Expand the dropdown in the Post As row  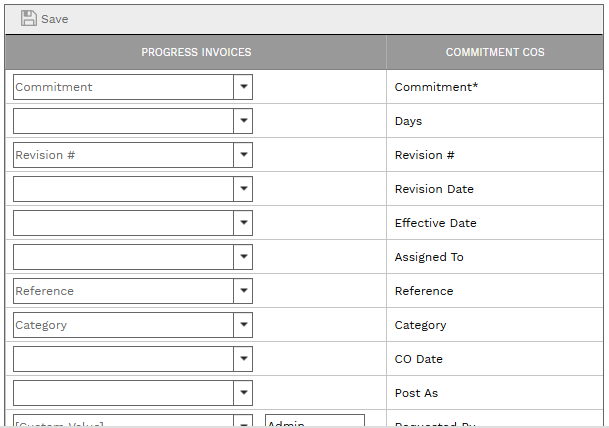(x=243, y=393)
